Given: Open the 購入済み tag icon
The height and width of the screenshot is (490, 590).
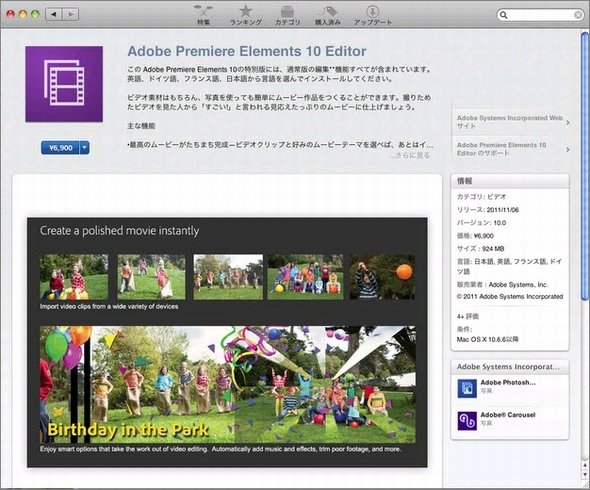Looking at the screenshot, I should tap(328, 15).
